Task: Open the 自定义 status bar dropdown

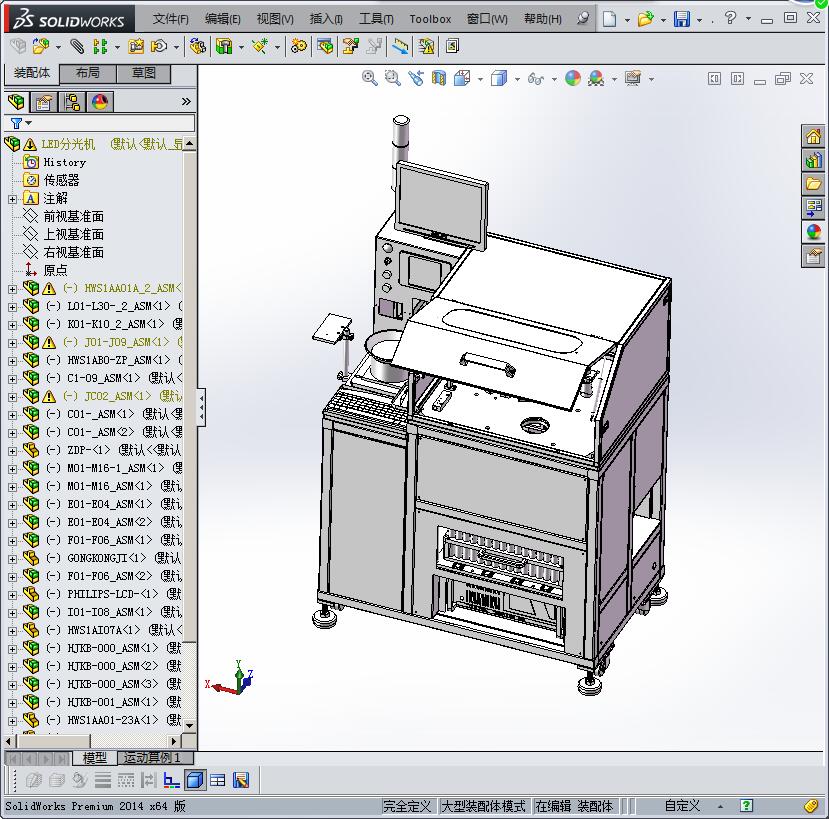Action: tap(720, 806)
